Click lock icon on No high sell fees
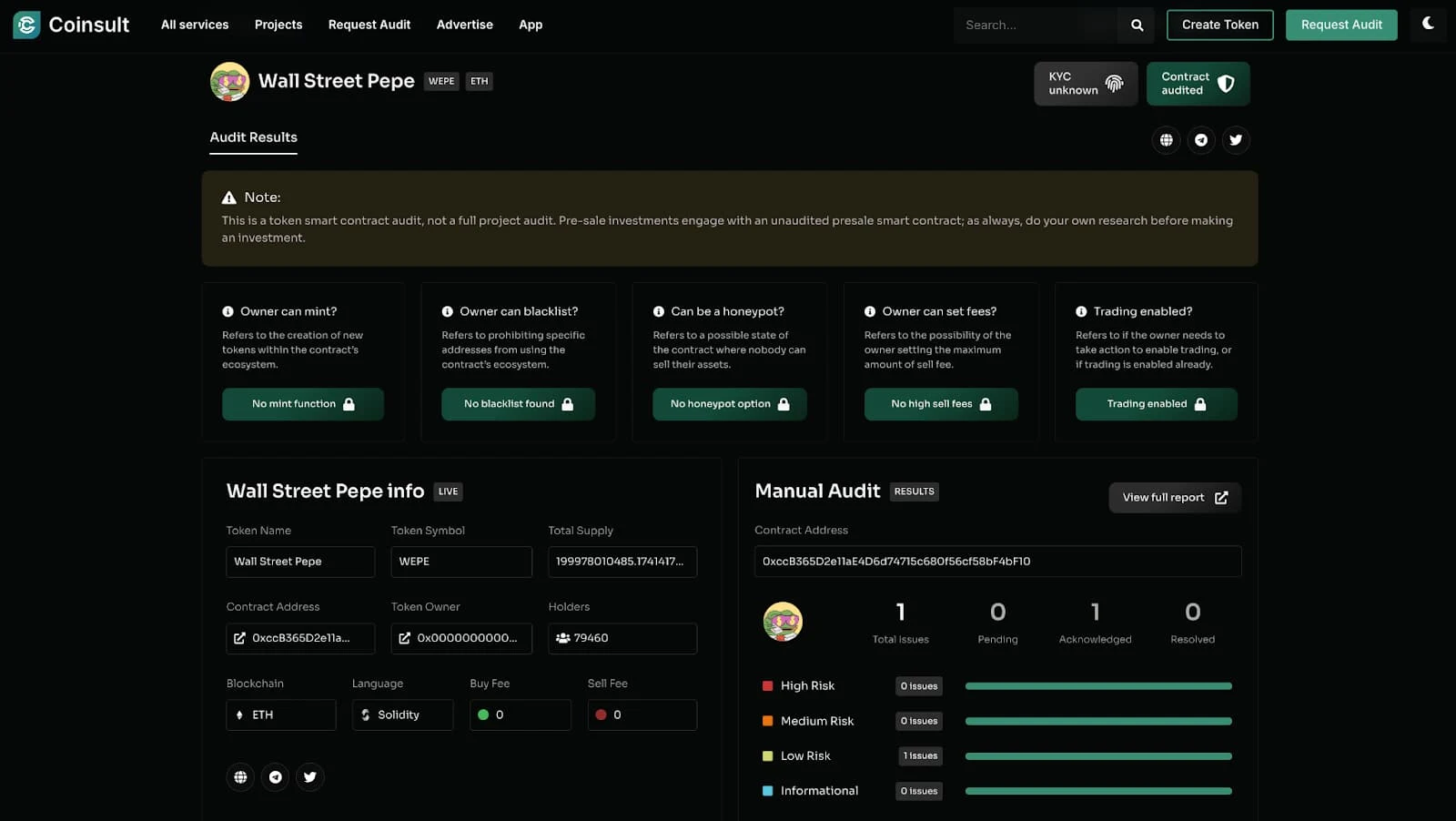 click(x=985, y=404)
